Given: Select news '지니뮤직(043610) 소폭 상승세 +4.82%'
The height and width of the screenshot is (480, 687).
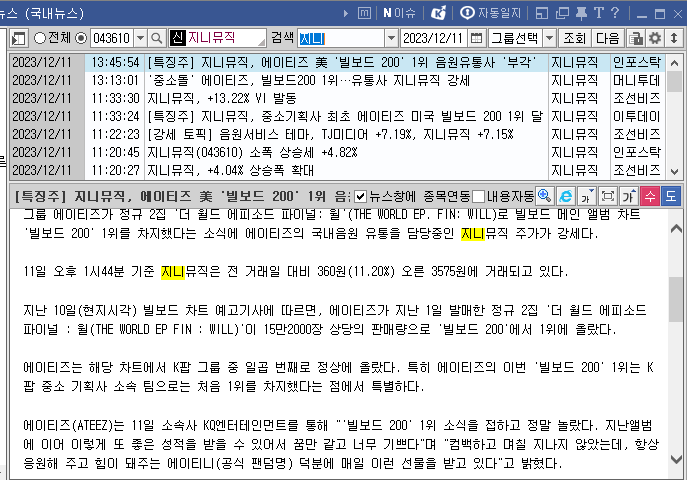Looking at the screenshot, I should (x=336, y=152).
